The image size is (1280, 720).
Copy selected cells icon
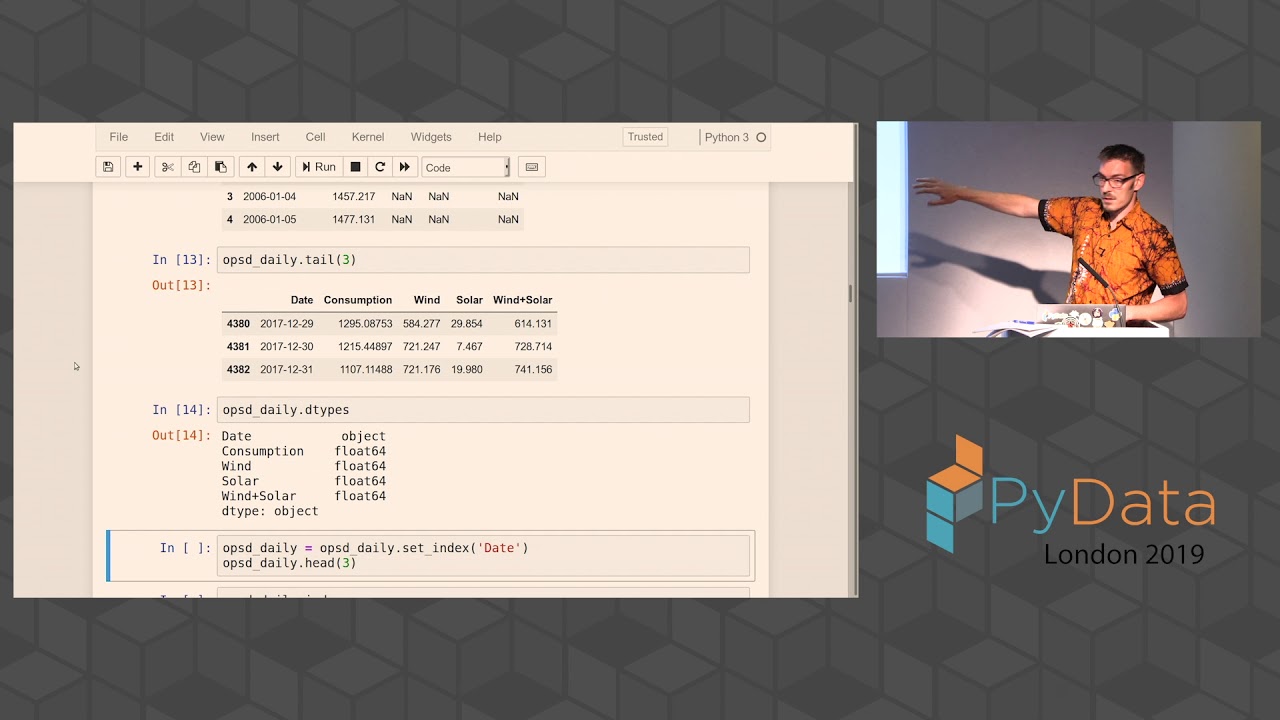click(x=194, y=167)
